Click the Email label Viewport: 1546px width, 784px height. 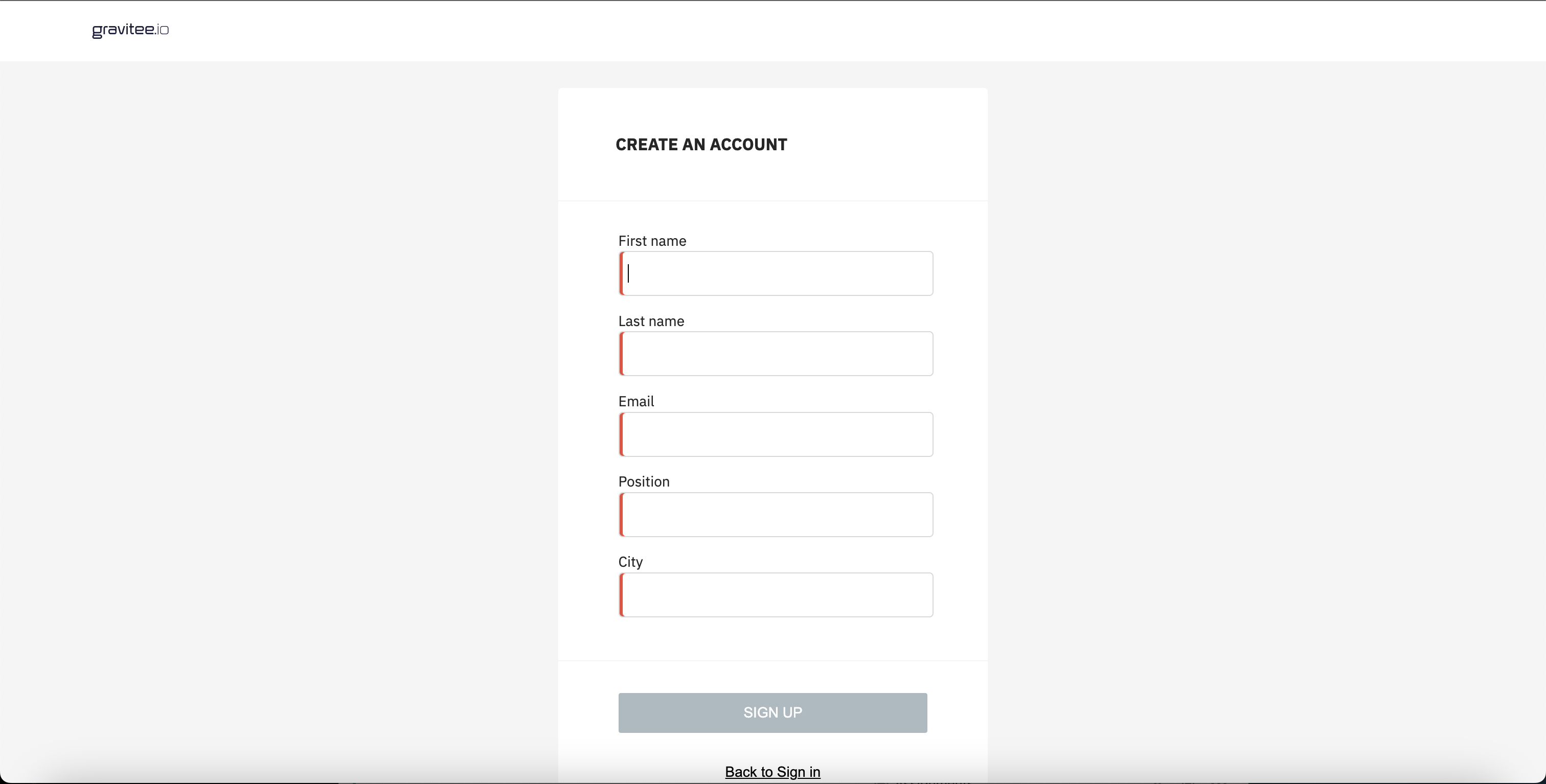point(636,401)
